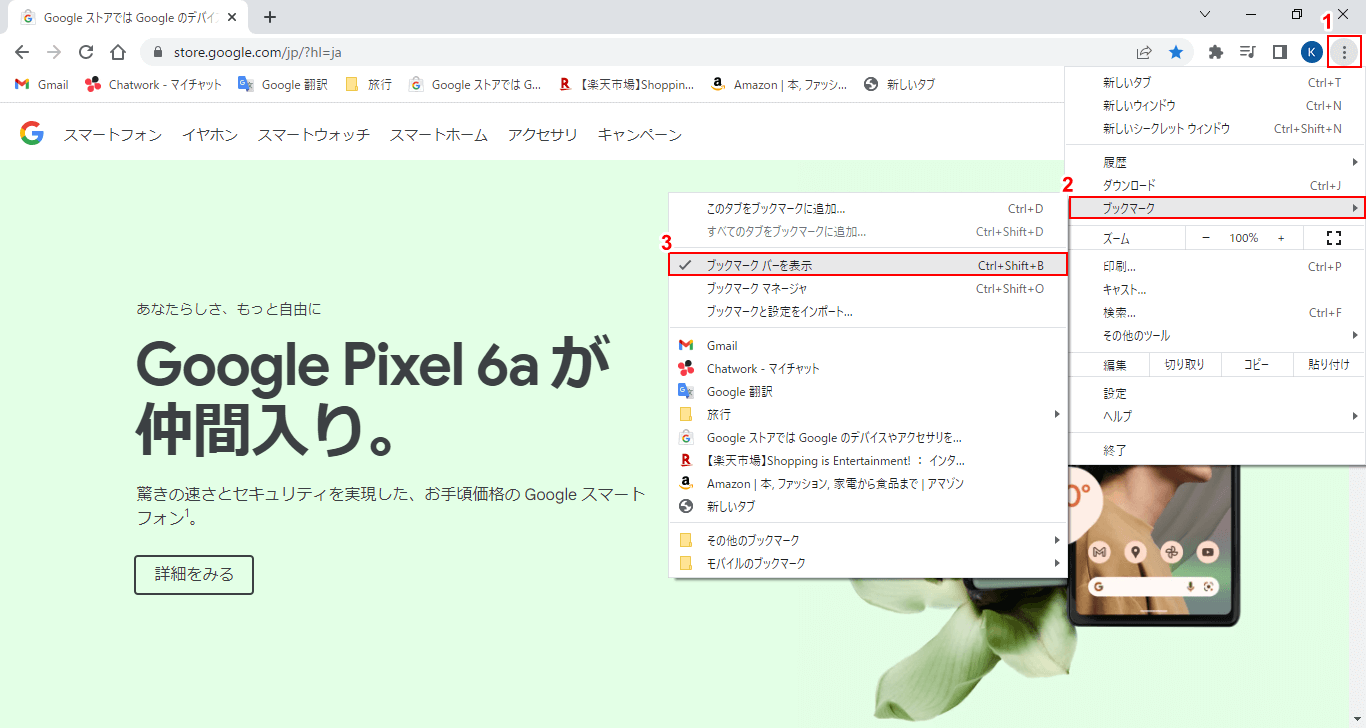Select このタブをブックマークに追加...

[x=868, y=209]
